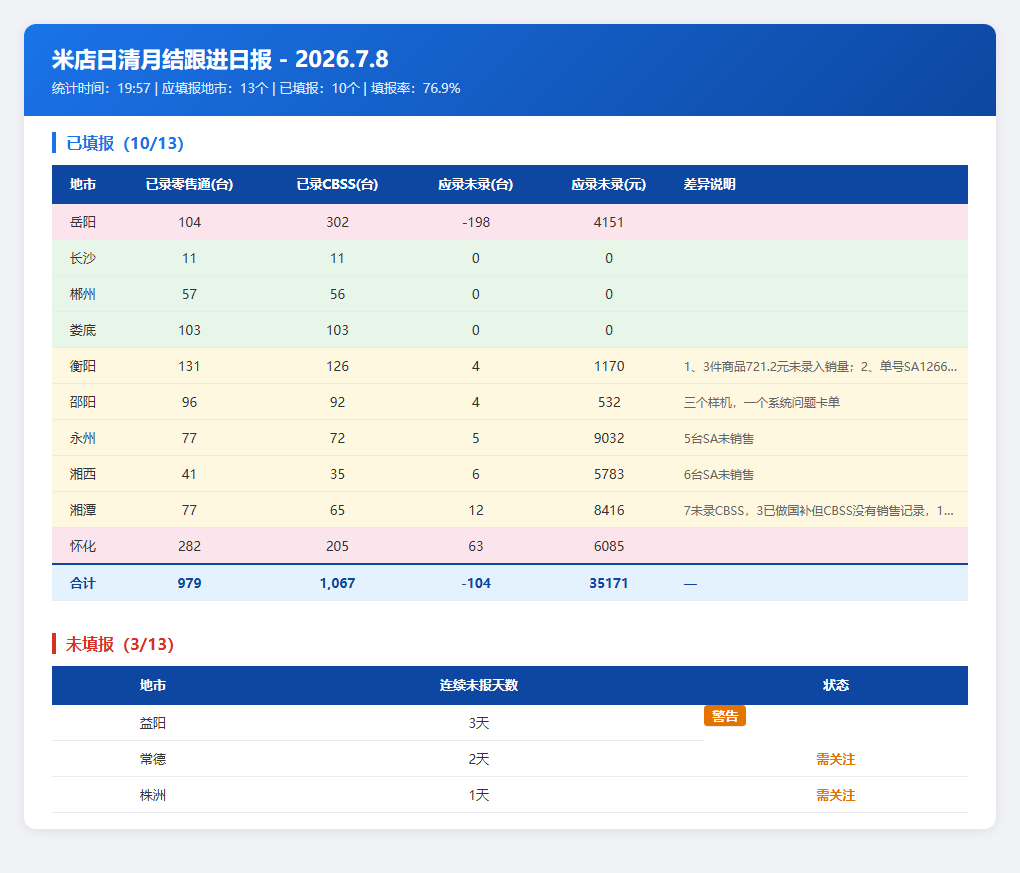The height and width of the screenshot is (873, 1020).
Task: Select the 湘潭 city cell
Action: click(83, 510)
